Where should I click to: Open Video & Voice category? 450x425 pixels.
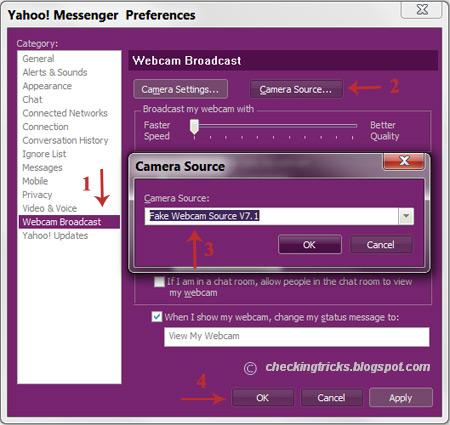point(50,208)
